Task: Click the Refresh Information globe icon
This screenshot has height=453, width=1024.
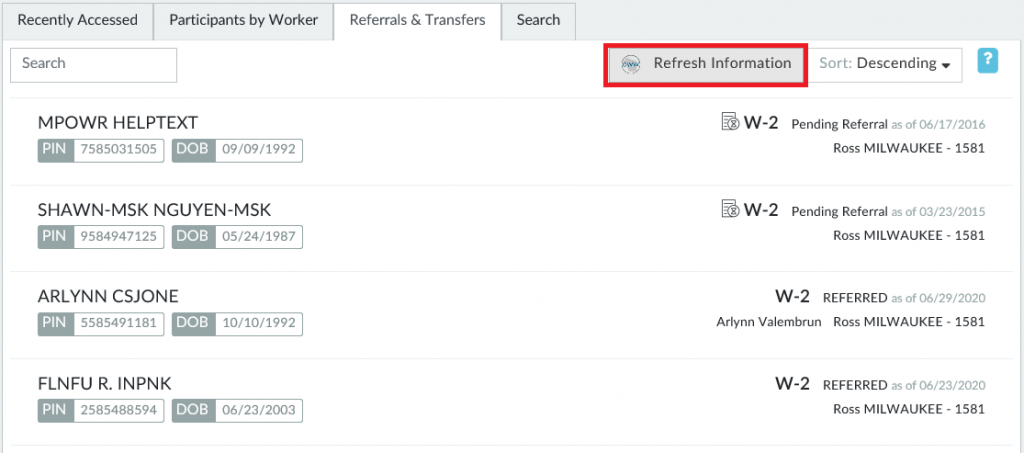Action: click(631, 64)
